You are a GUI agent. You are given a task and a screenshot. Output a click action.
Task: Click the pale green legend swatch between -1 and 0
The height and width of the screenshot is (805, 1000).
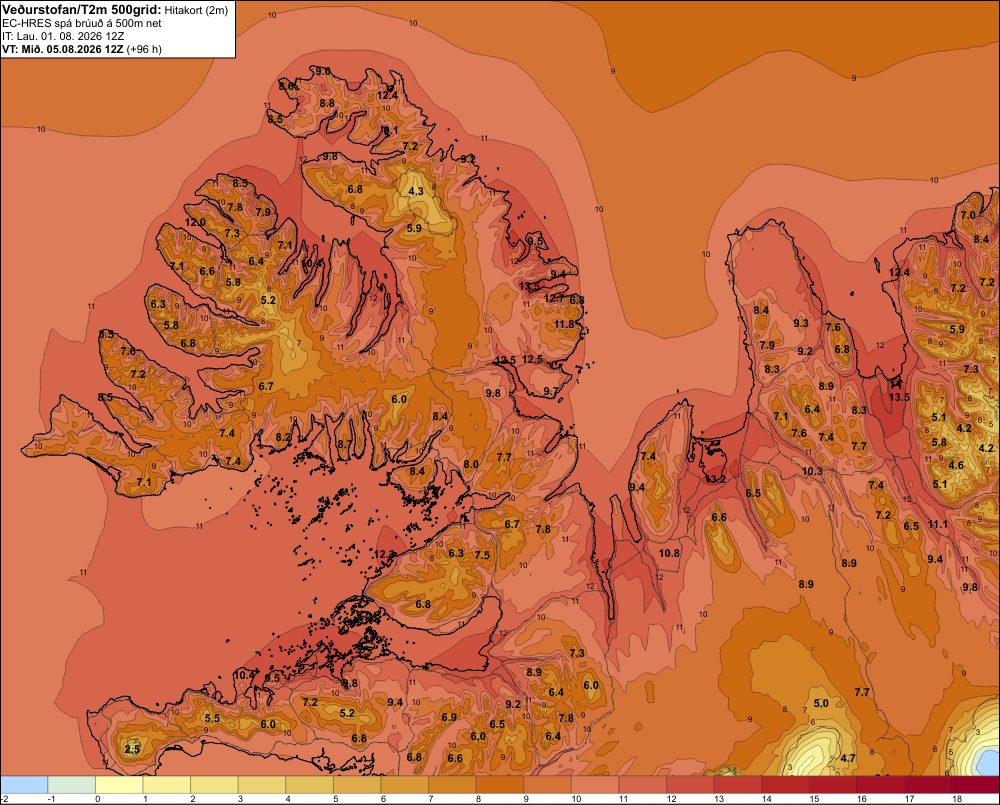coord(71,785)
